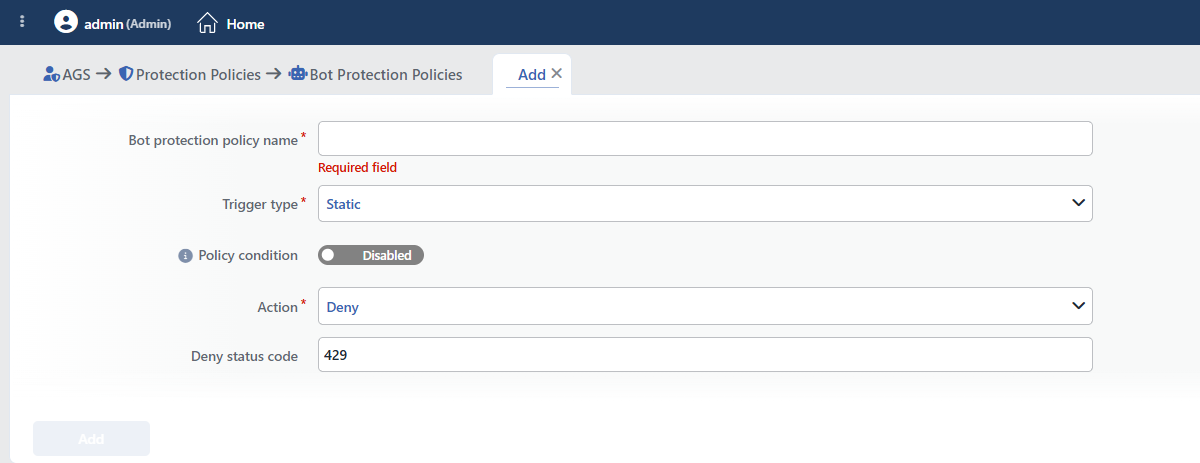Screen dimensions: 1200x463
Task: Click the Trigger type label
Action: pyautogui.click(x=259, y=204)
